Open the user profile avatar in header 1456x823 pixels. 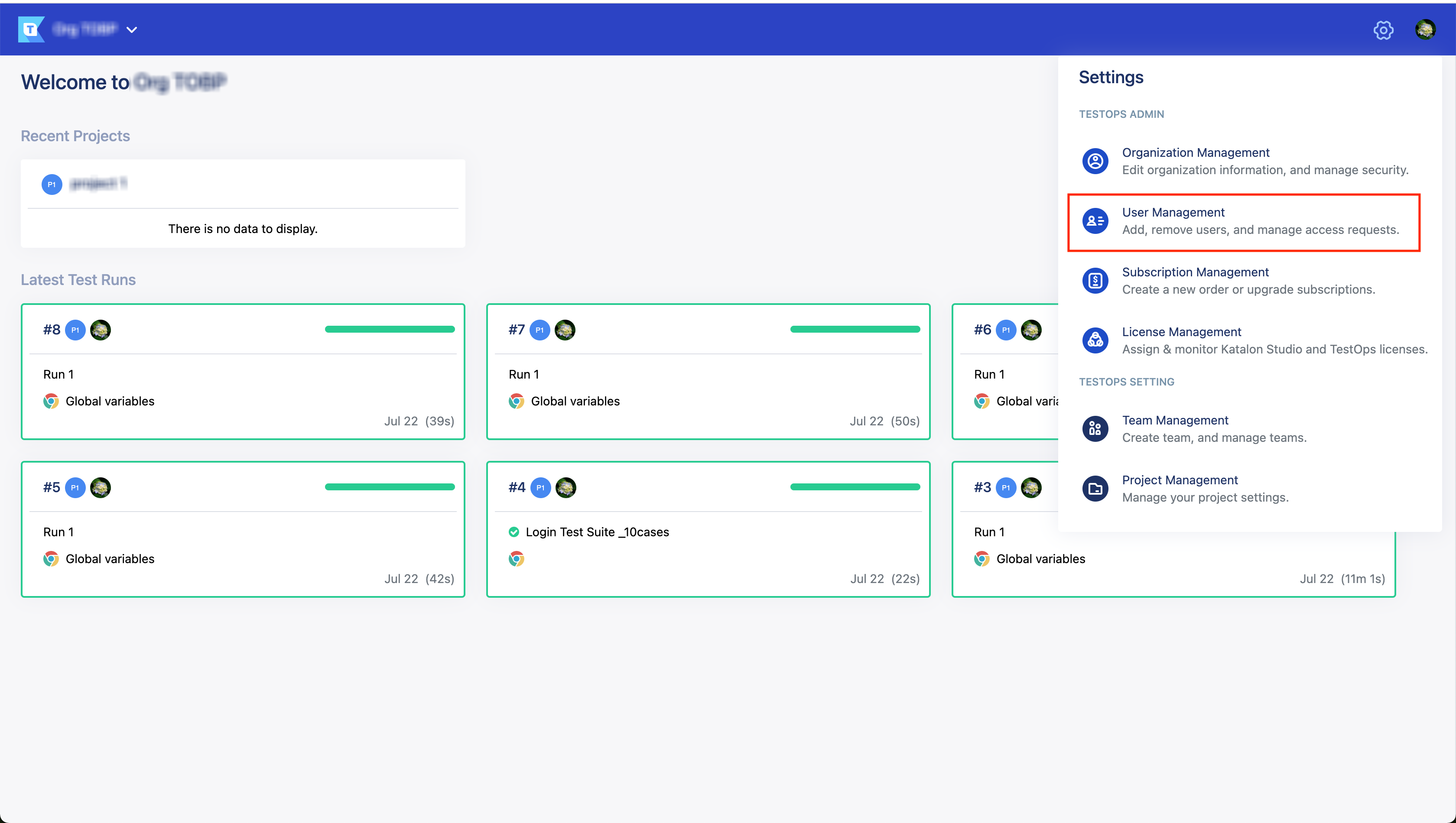tap(1425, 29)
